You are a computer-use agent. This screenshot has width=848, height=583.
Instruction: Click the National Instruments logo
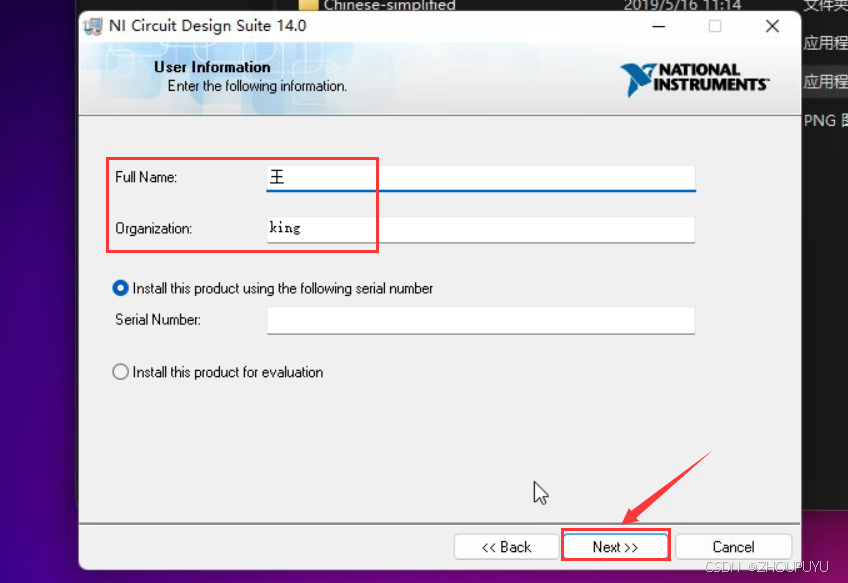[694, 80]
